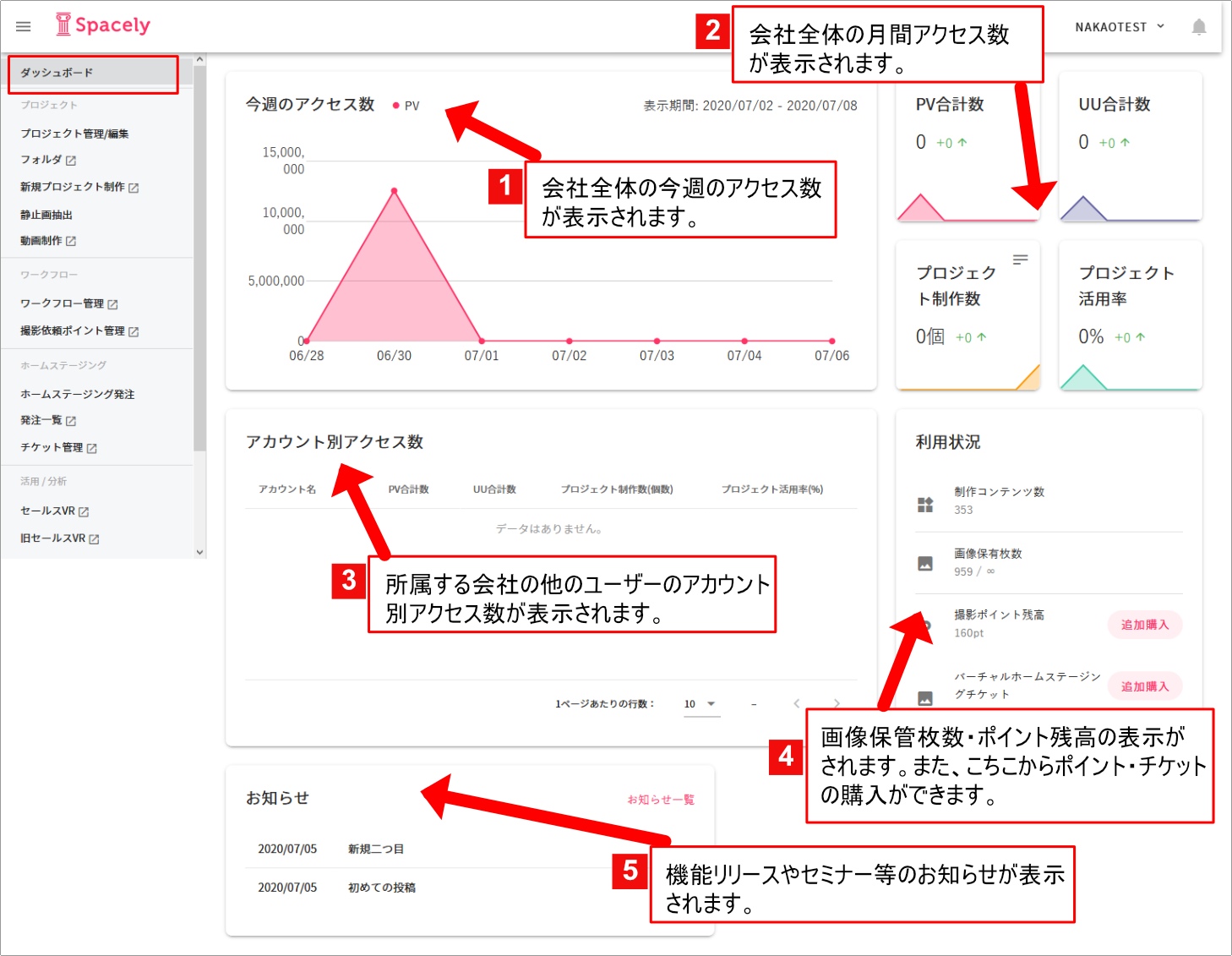
Task: Click the 06/30 peak data point
Action: [394, 191]
